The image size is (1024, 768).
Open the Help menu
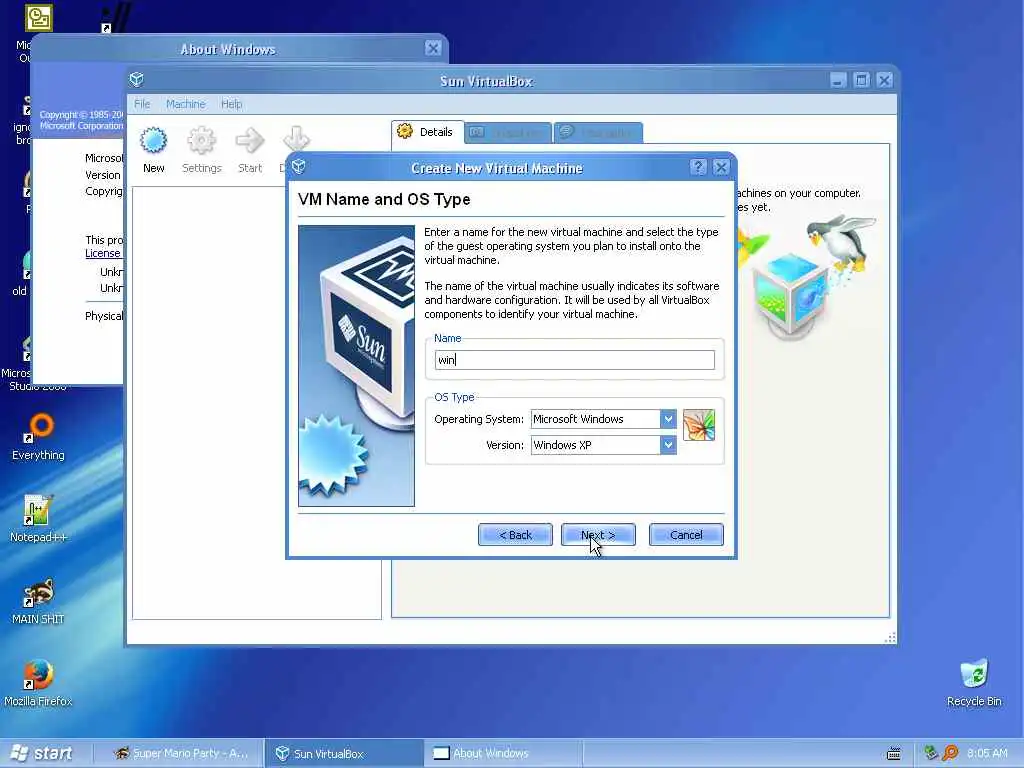tap(231, 104)
